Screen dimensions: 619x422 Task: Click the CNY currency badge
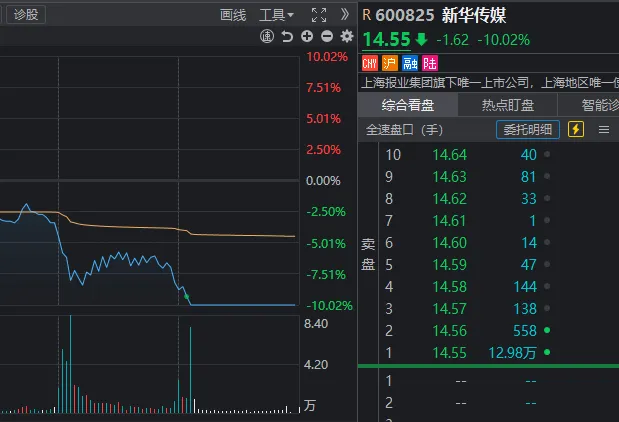pos(370,63)
